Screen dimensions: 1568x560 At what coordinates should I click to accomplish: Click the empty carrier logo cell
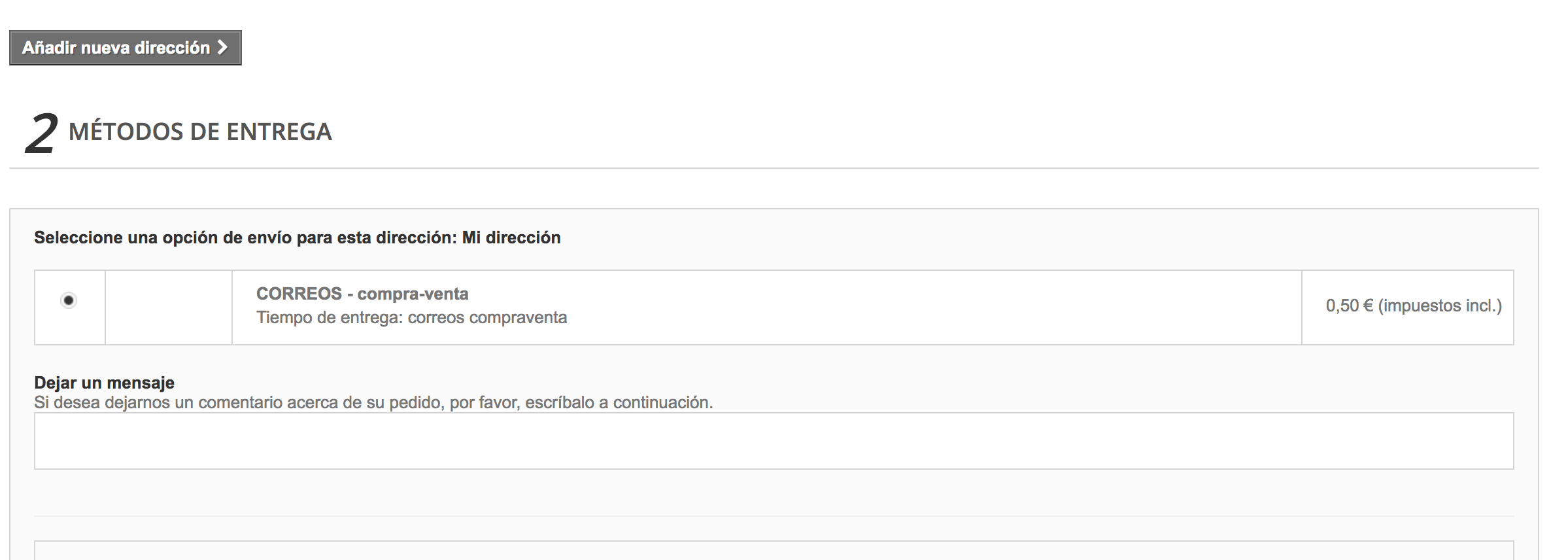pos(169,307)
